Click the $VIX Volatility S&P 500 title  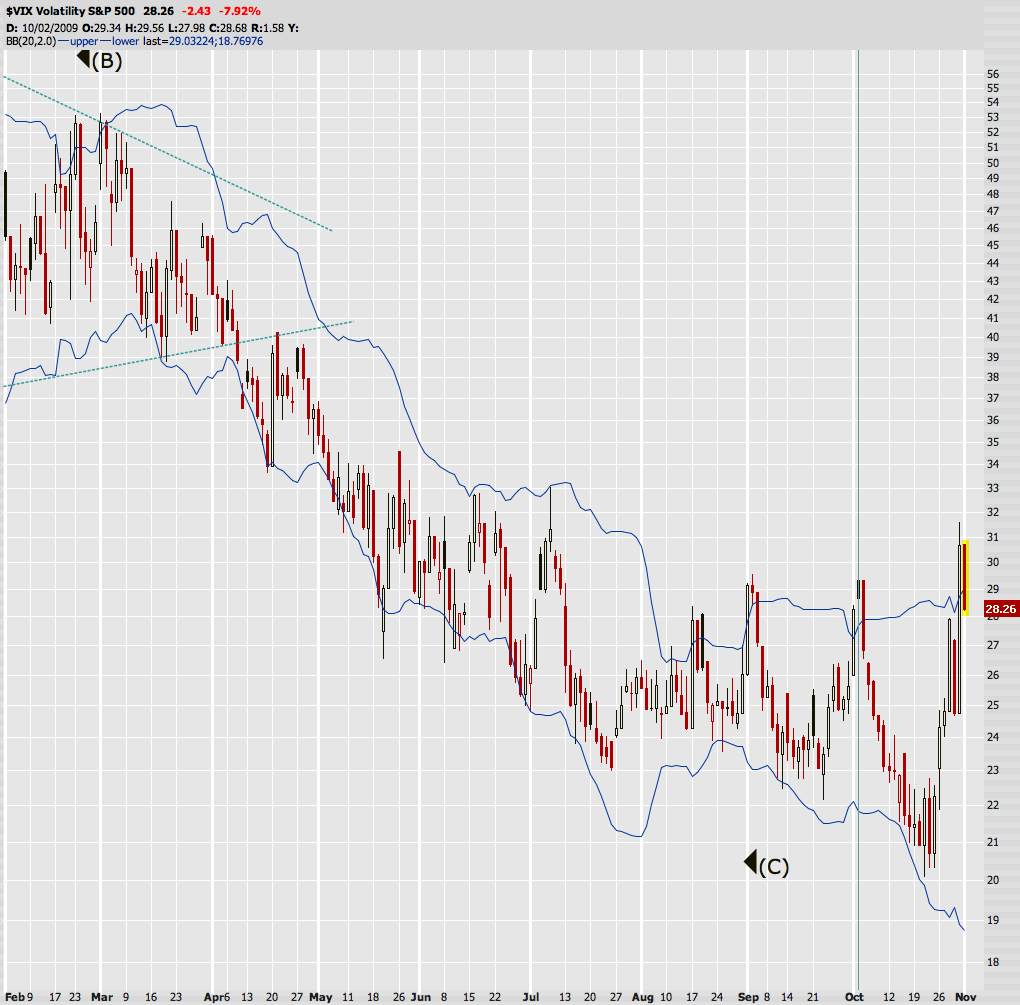coord(71,11)
